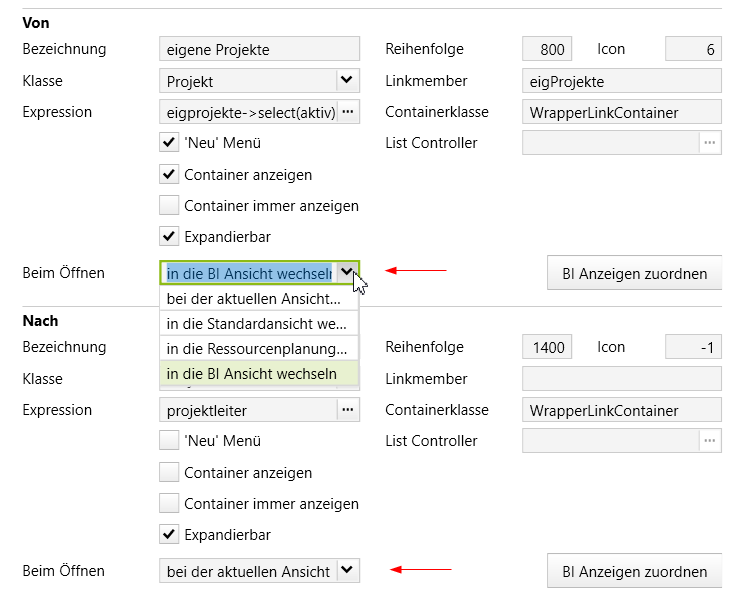
Task: Click the ellipsis button beside the eigprojekte Expression
Action: click(348, 112)
